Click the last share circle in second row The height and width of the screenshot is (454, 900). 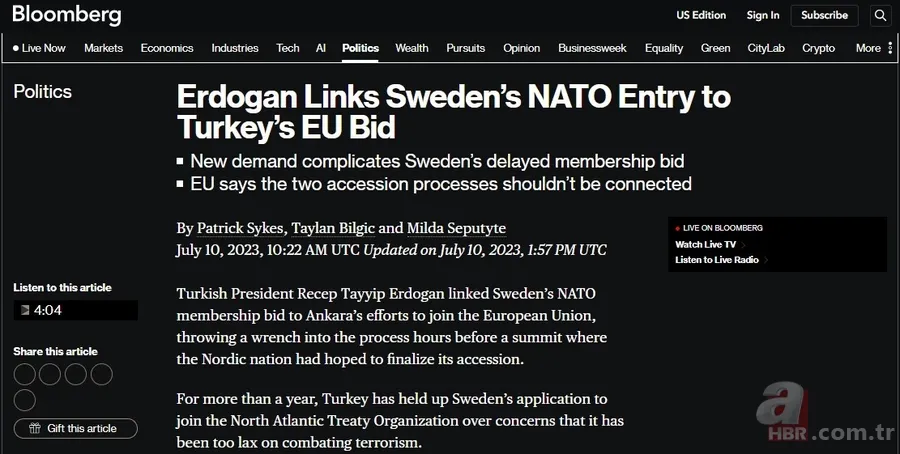point(25,400)
